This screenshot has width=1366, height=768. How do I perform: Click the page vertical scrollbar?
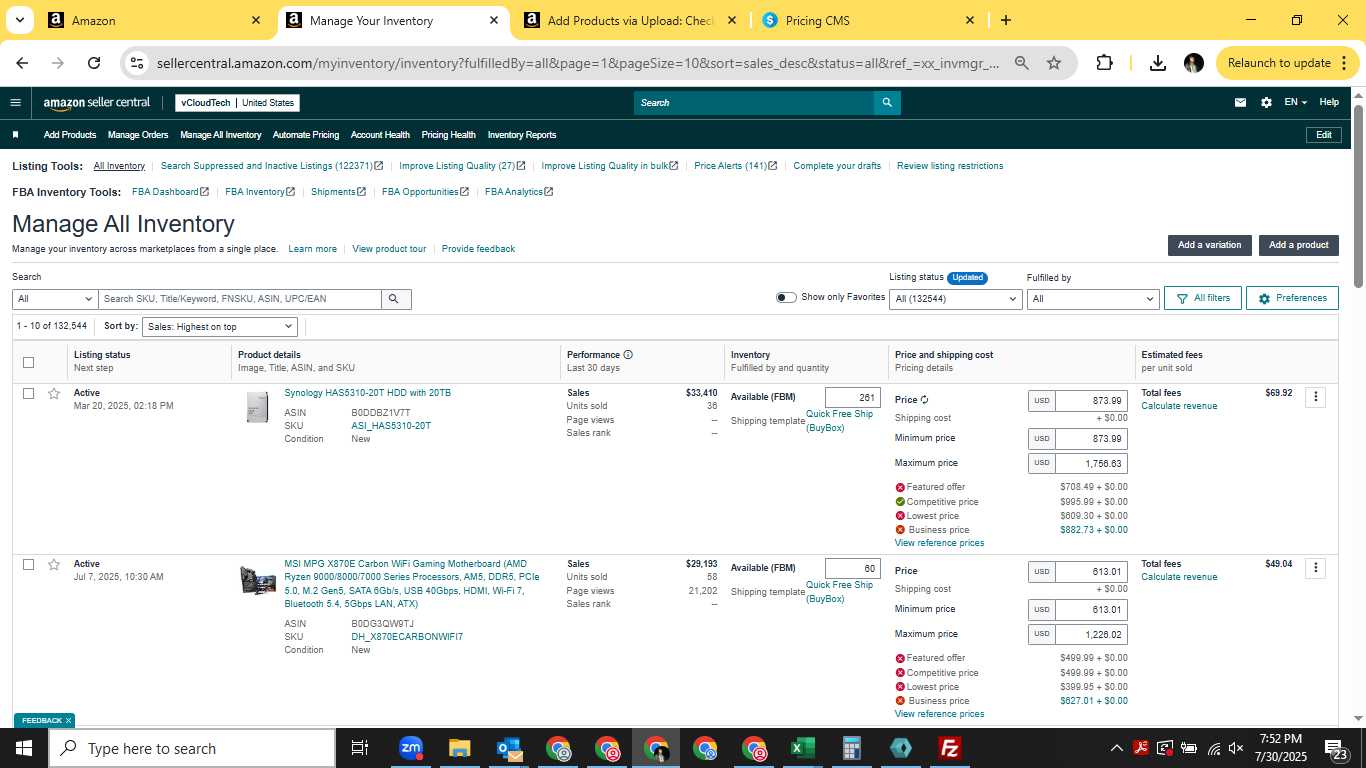coord(1358,195)
